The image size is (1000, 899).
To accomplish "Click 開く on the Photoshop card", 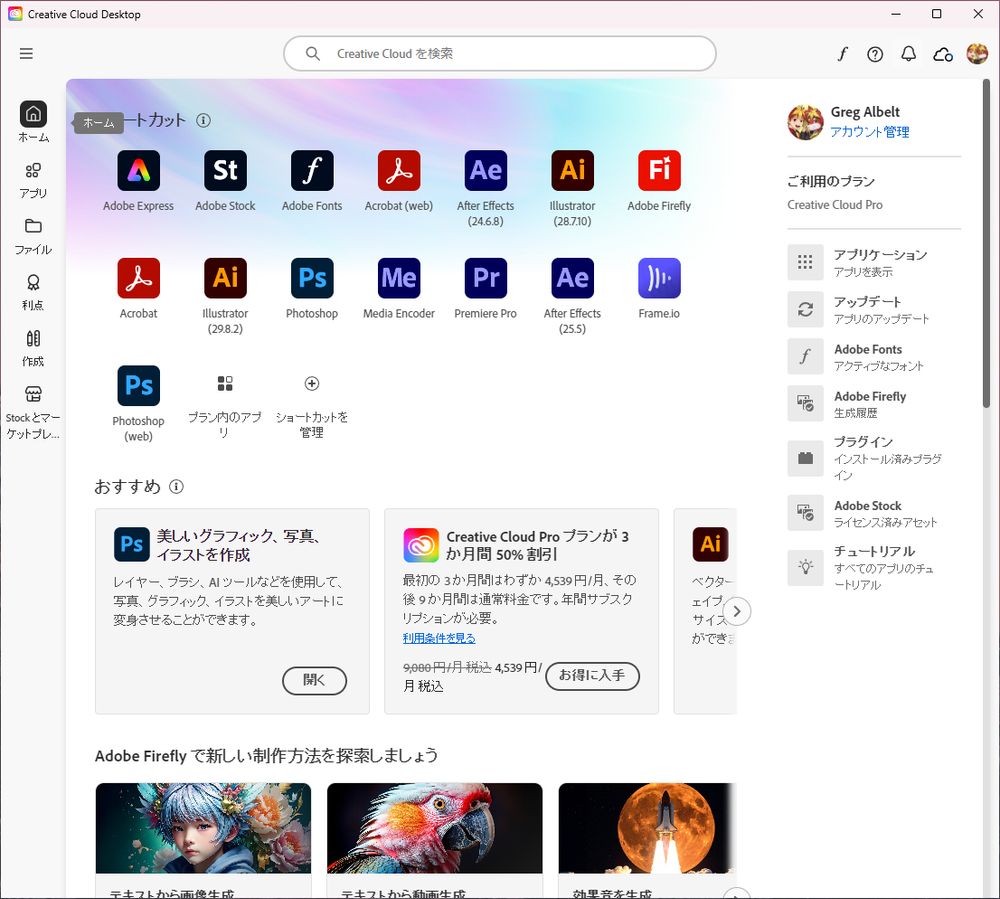I will tap(314, 680).
